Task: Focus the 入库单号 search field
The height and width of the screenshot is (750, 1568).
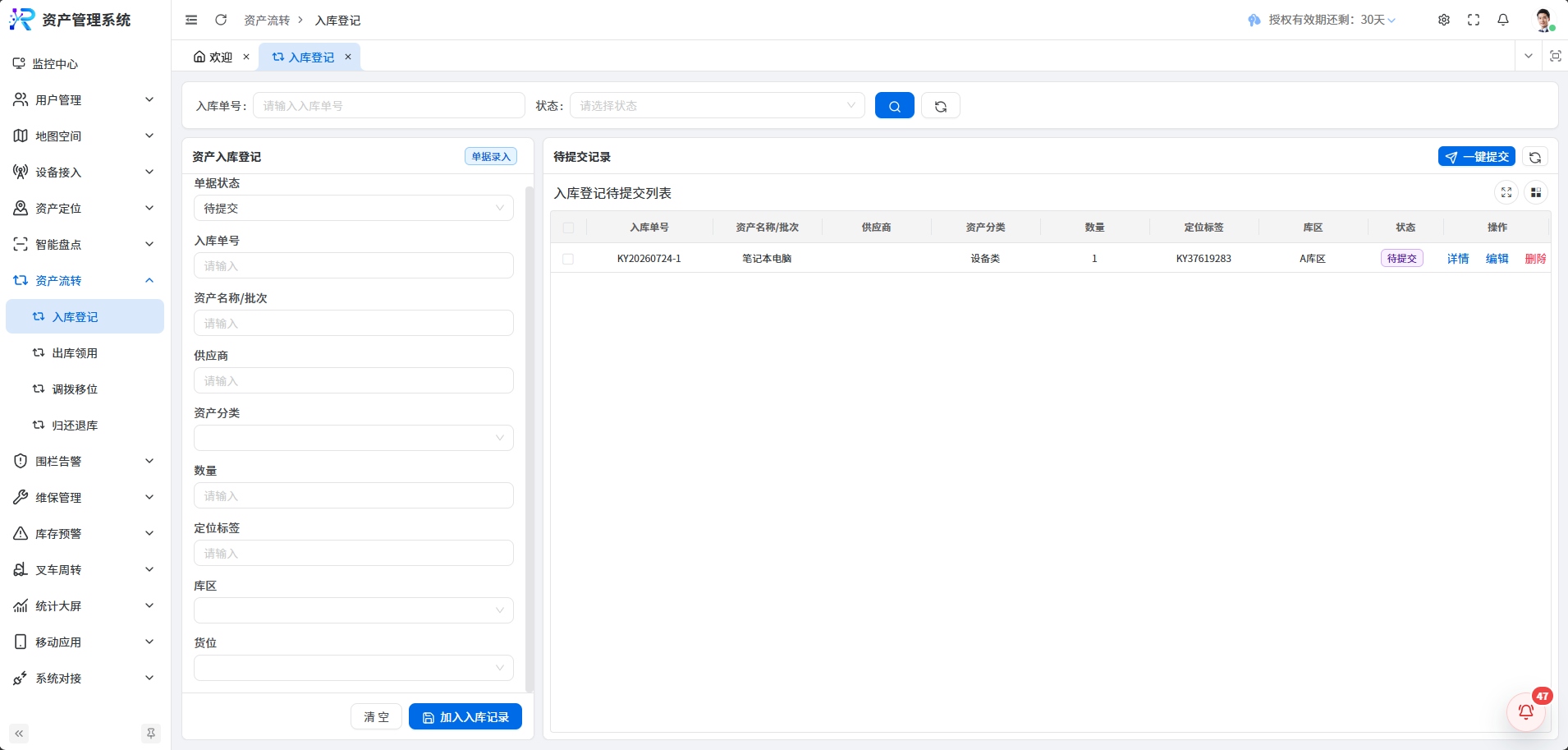Action: click(389, 106)
